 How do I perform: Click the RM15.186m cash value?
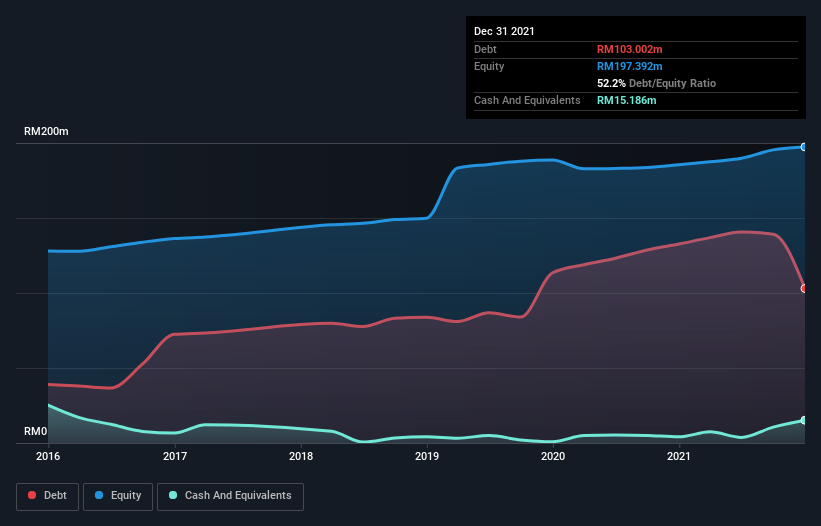[626, 100]
